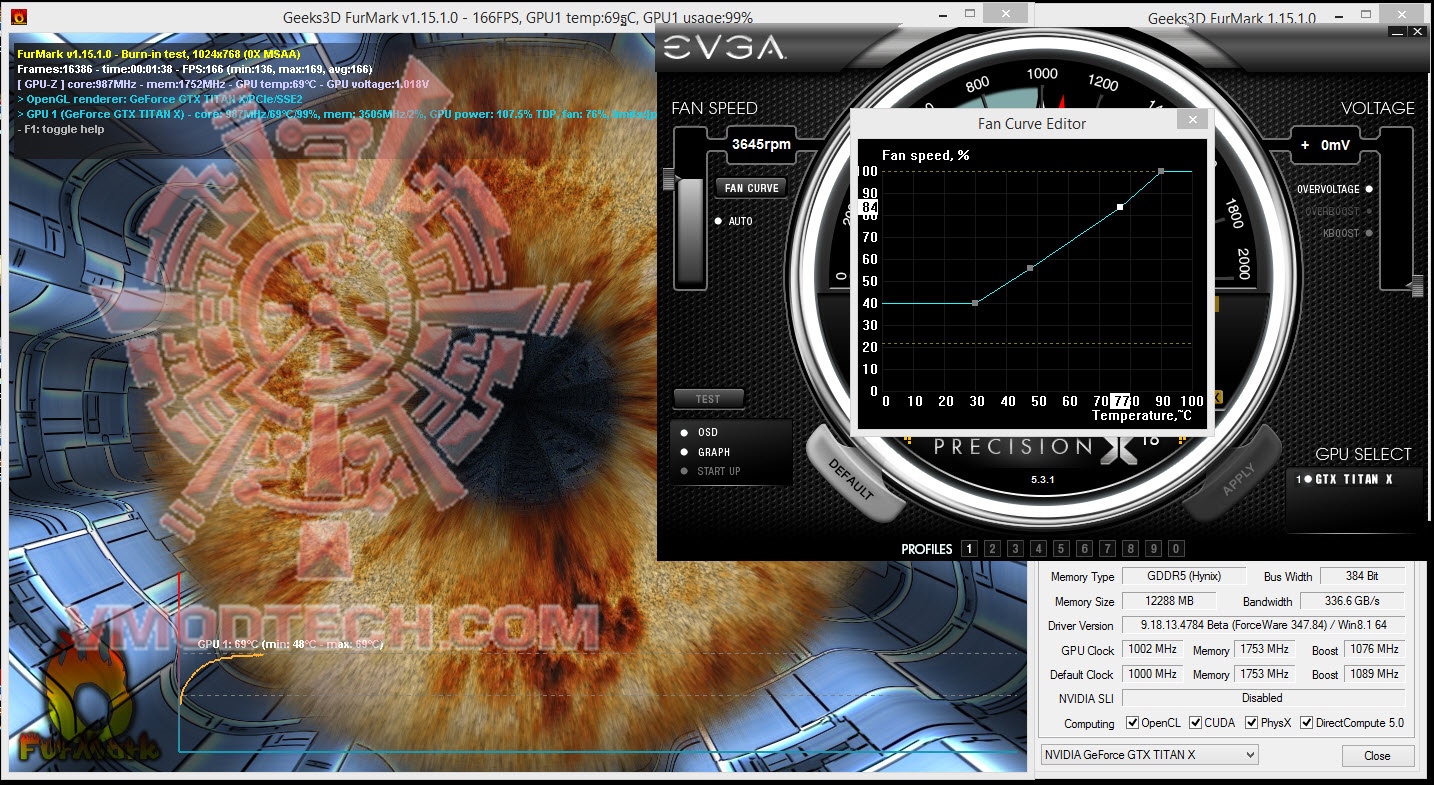Switch to profile 3
The image size is (1434, 785).
(x=1015, y=548)
